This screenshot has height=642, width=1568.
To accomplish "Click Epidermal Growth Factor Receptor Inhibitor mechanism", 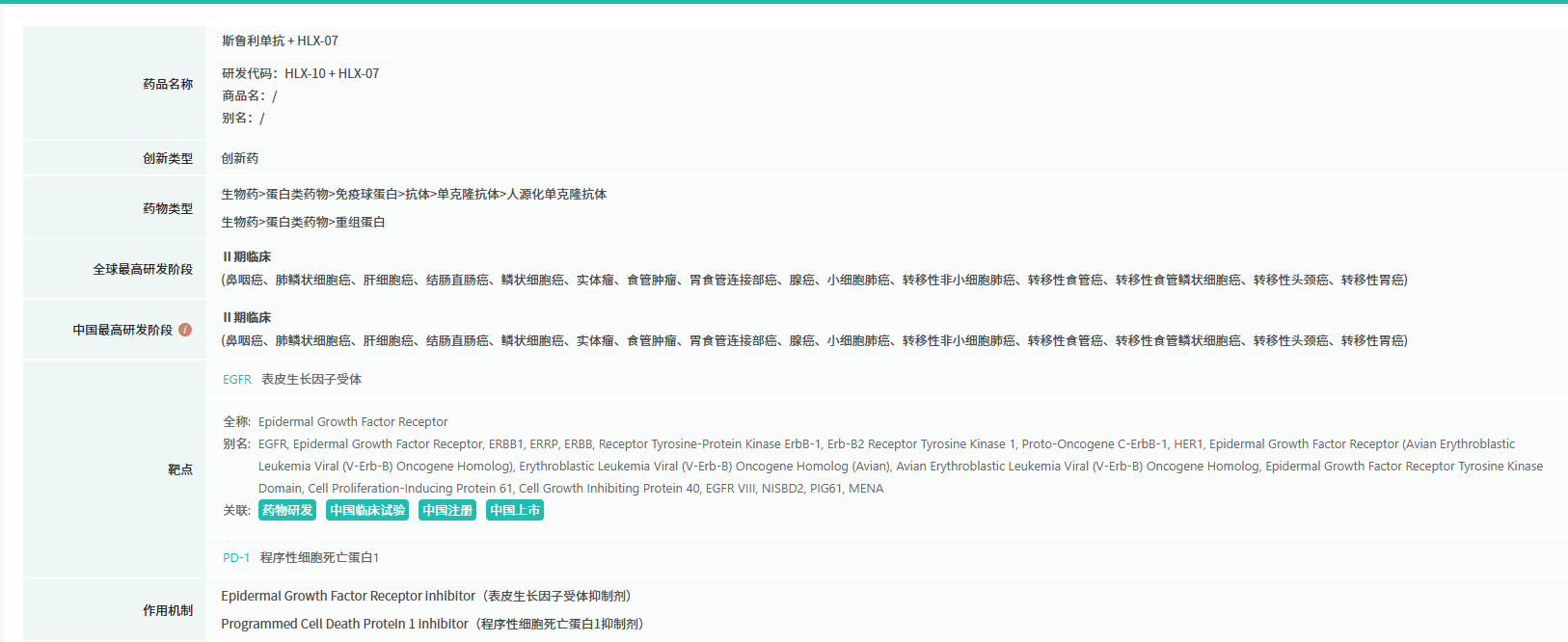I will (348, 596).
